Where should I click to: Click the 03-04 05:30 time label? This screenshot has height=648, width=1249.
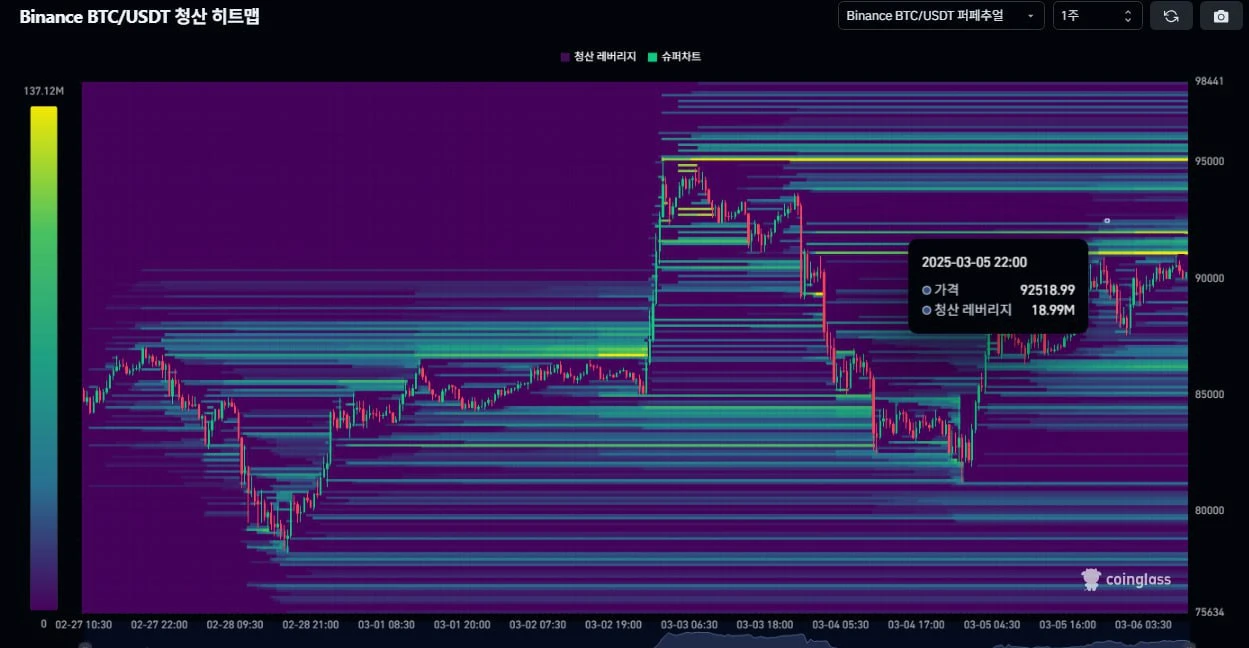[840, 624]
